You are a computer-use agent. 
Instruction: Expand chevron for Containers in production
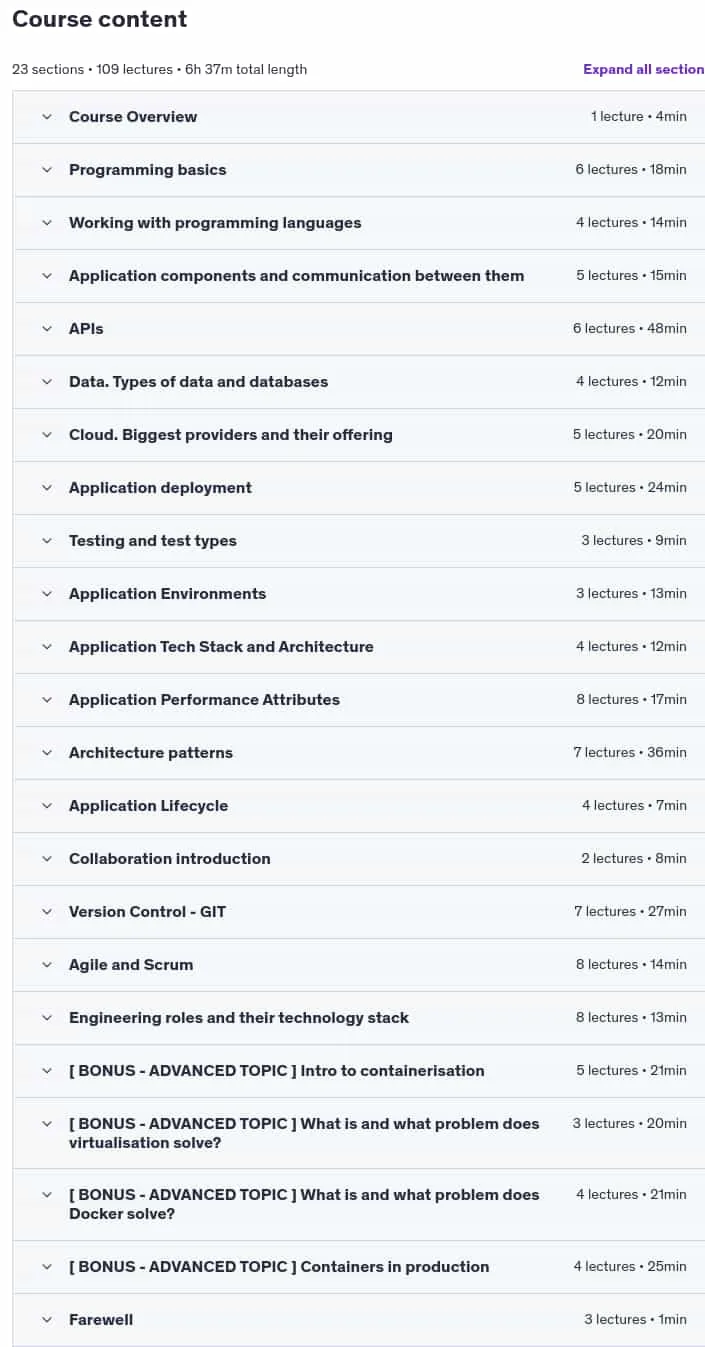coord(46,1267)
